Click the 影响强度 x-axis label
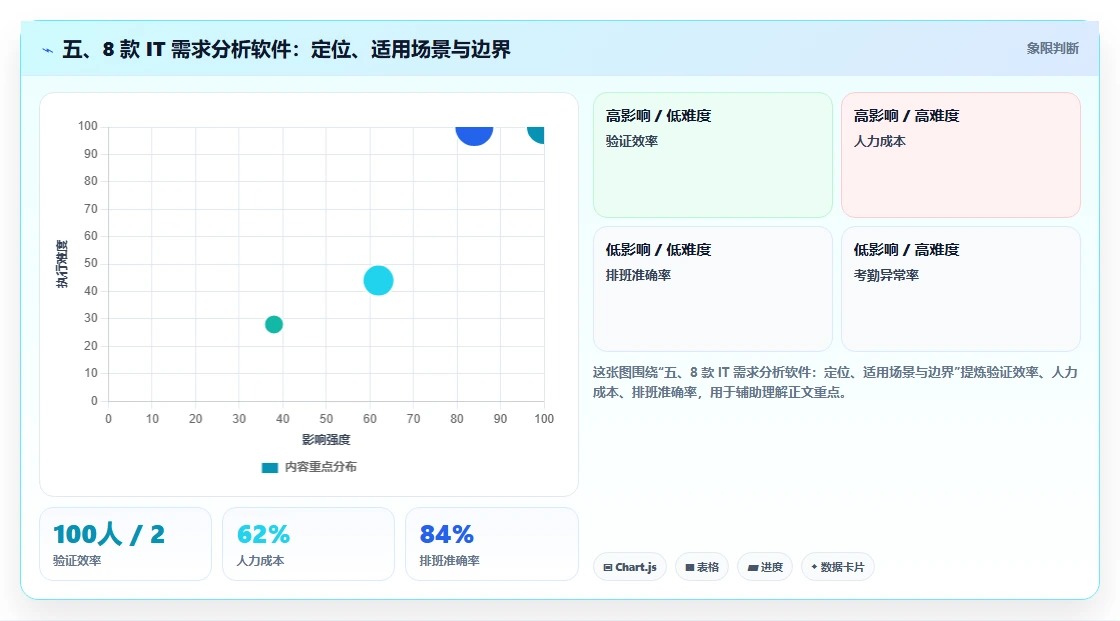1120x621 pixels. tap(326, 439)
